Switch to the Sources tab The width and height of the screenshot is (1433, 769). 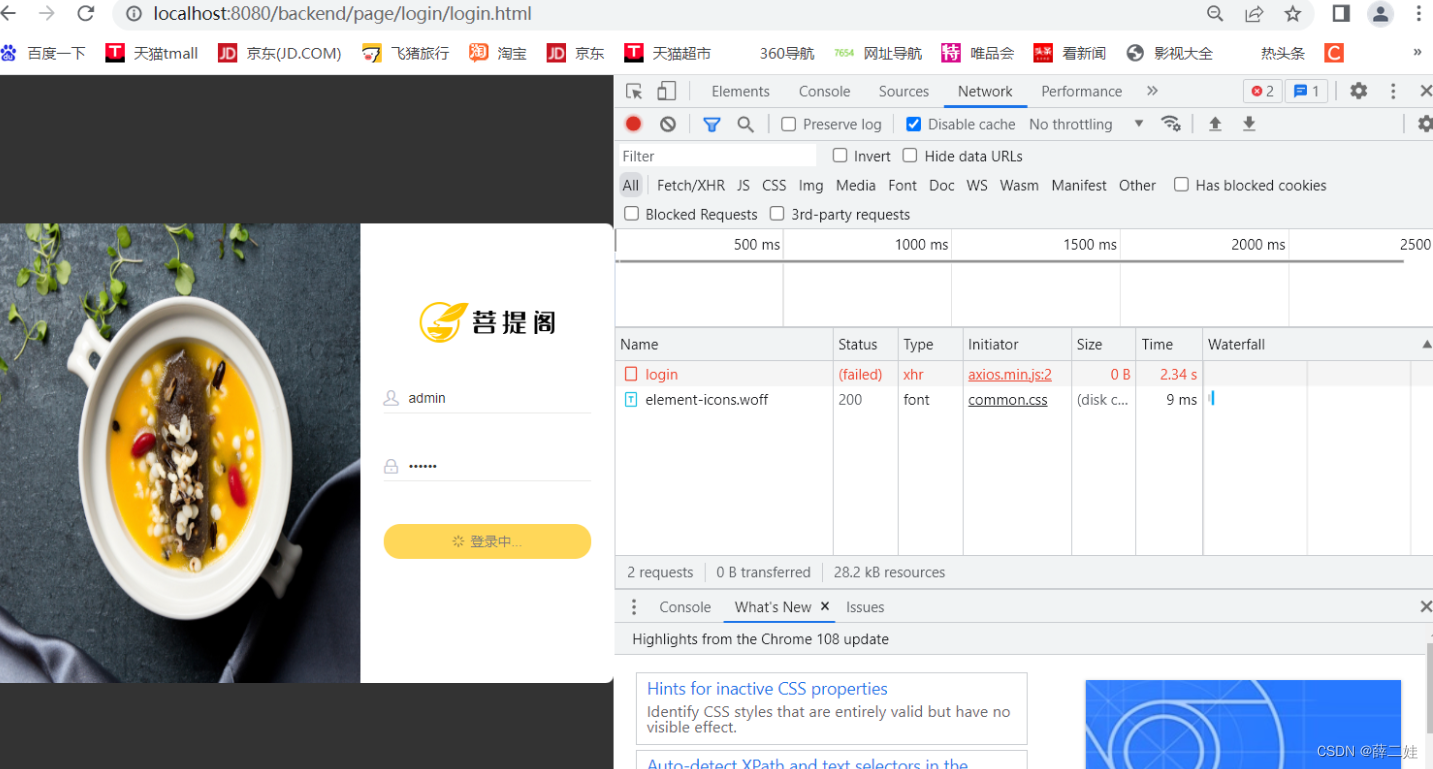tap(904, 91)
